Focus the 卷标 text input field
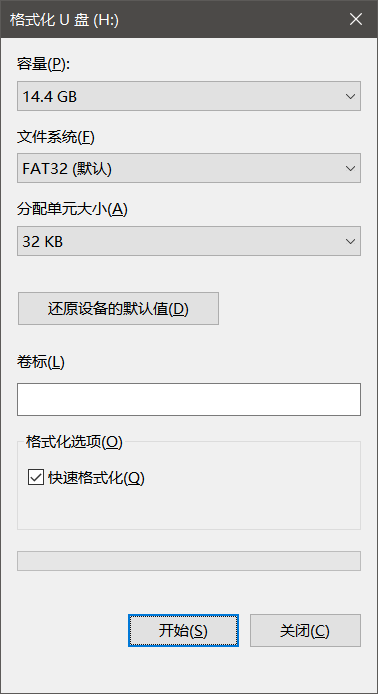The height and width of the screenshot is (694, 378). pos(189,400)
